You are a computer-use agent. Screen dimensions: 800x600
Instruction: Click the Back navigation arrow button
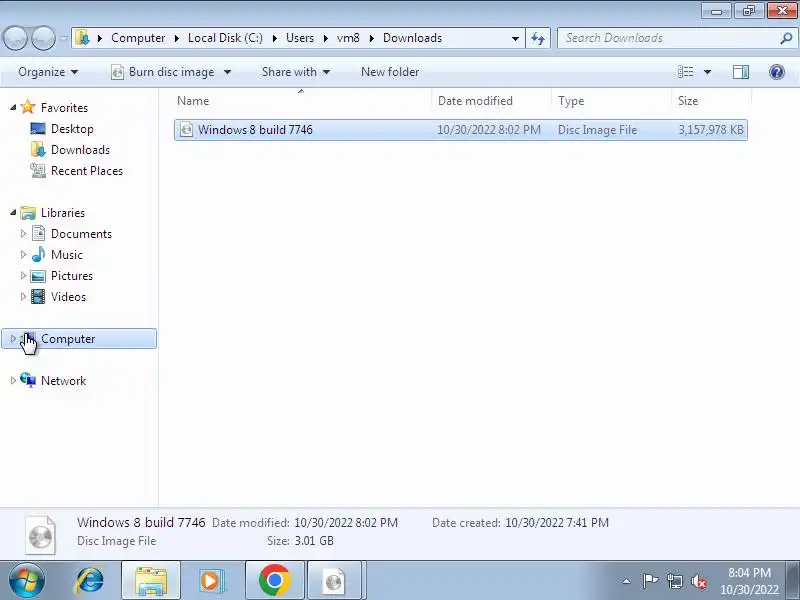16,38
